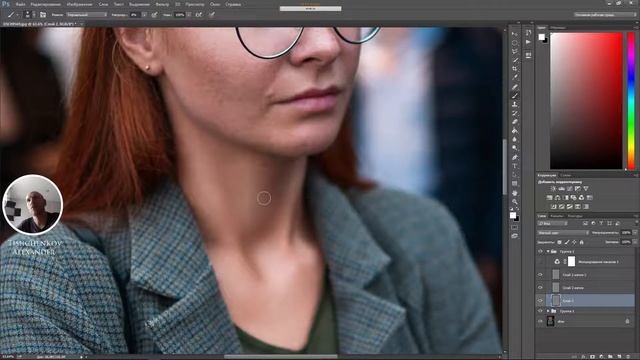The width and height of the screenshot is (640, 360).
Task: Select the Brush tool in toolbar
Action: 515,96
